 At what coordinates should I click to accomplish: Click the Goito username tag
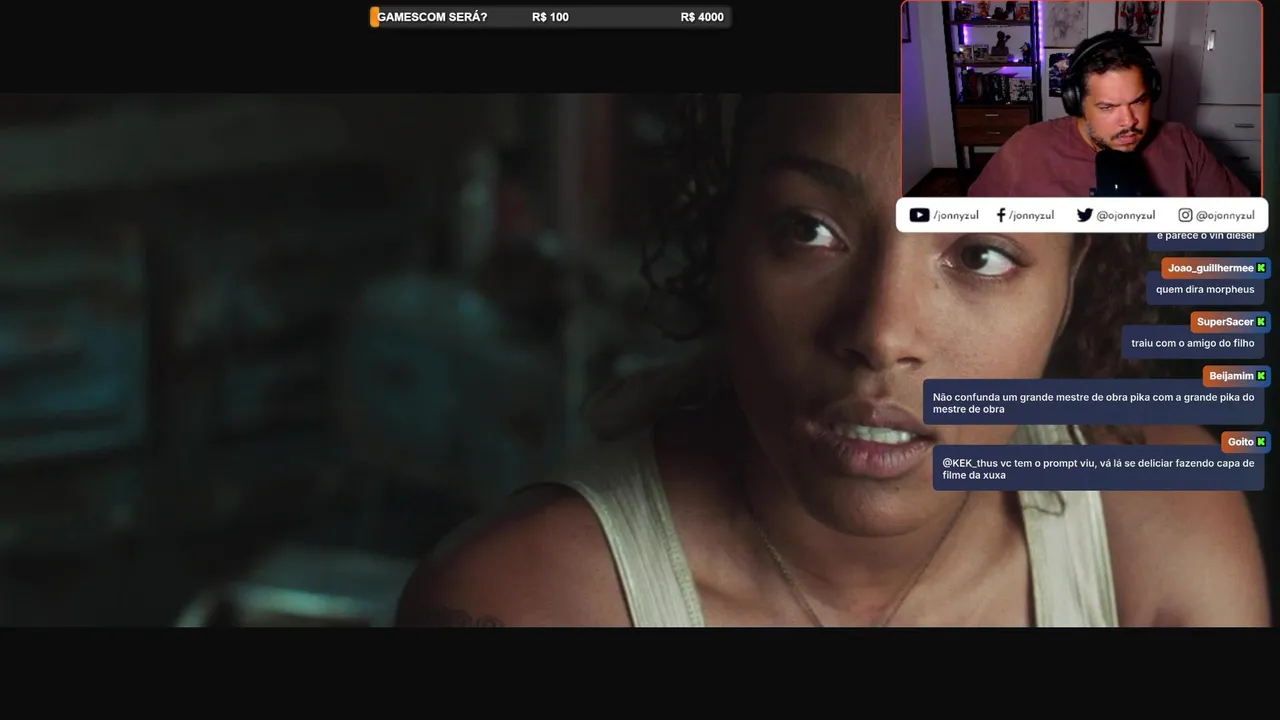[x=1246, y=442]
